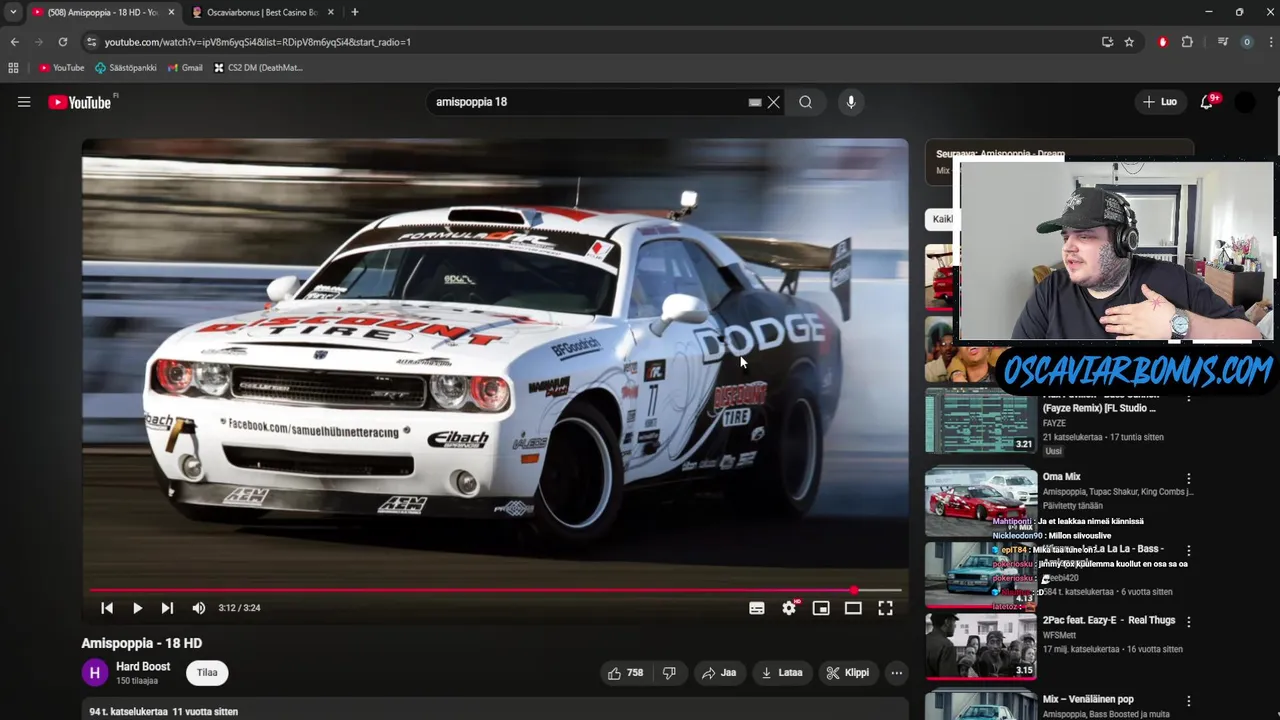Open the apps grid in bookmarks bar
Screen dimensions: 1280x720
click(13, 68)
